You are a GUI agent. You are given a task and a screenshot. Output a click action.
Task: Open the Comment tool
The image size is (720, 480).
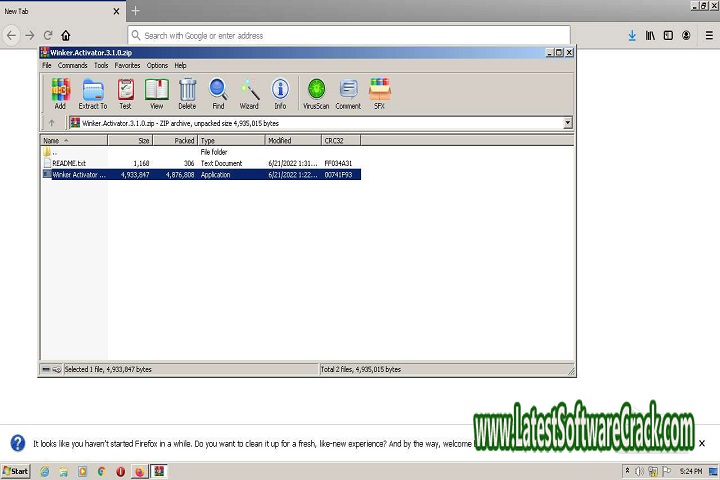point(348,94)
